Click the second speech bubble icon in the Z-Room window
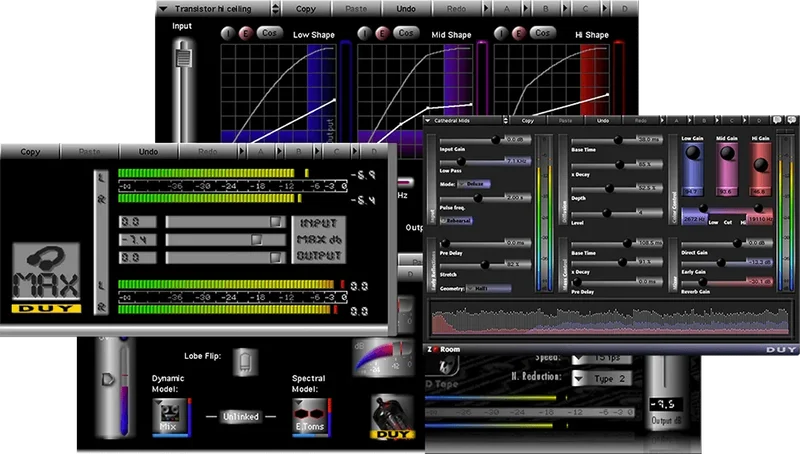 [x=791, y=120]
